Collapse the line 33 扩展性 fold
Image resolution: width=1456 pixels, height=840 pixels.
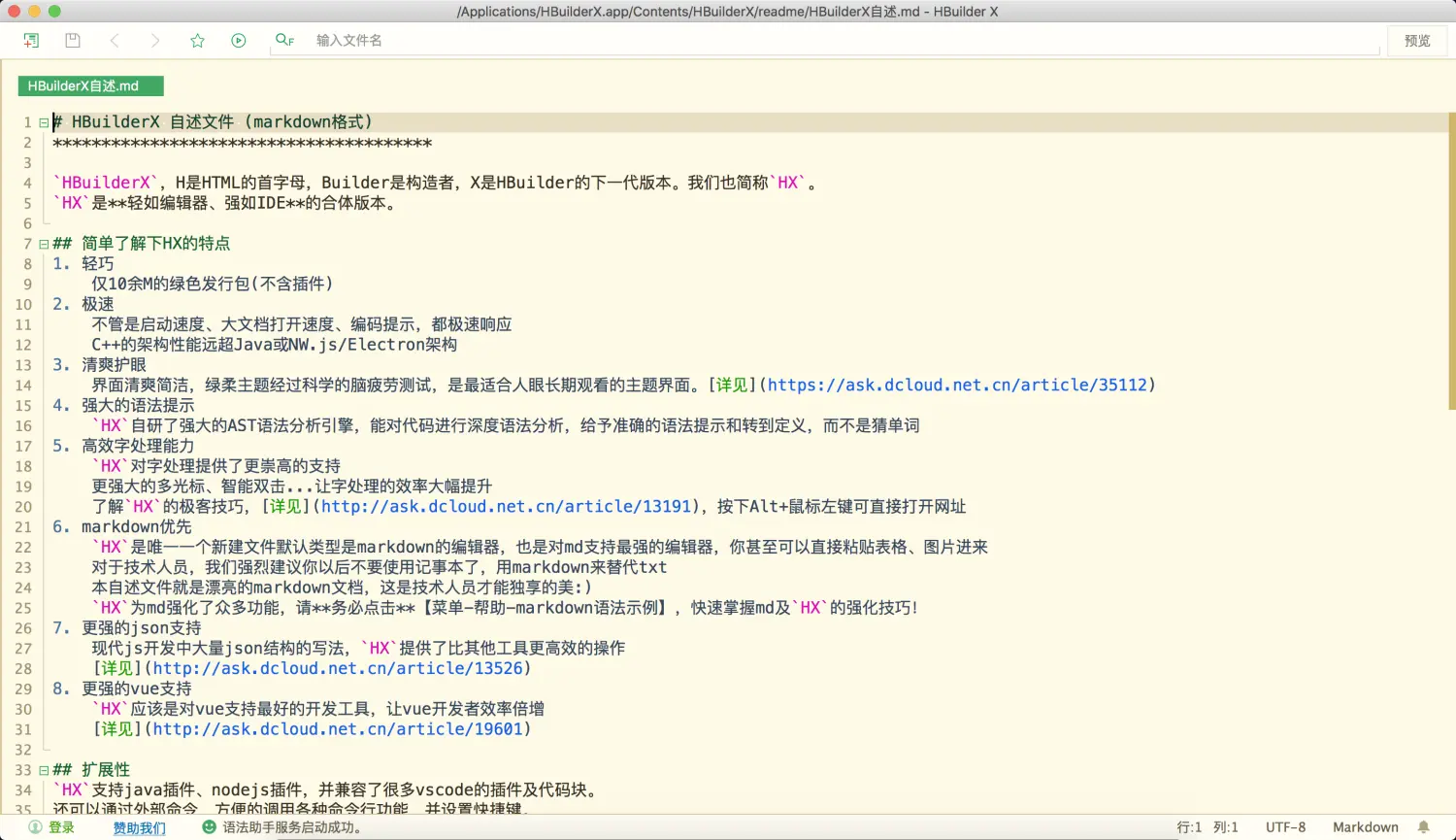tap(44, 770)
